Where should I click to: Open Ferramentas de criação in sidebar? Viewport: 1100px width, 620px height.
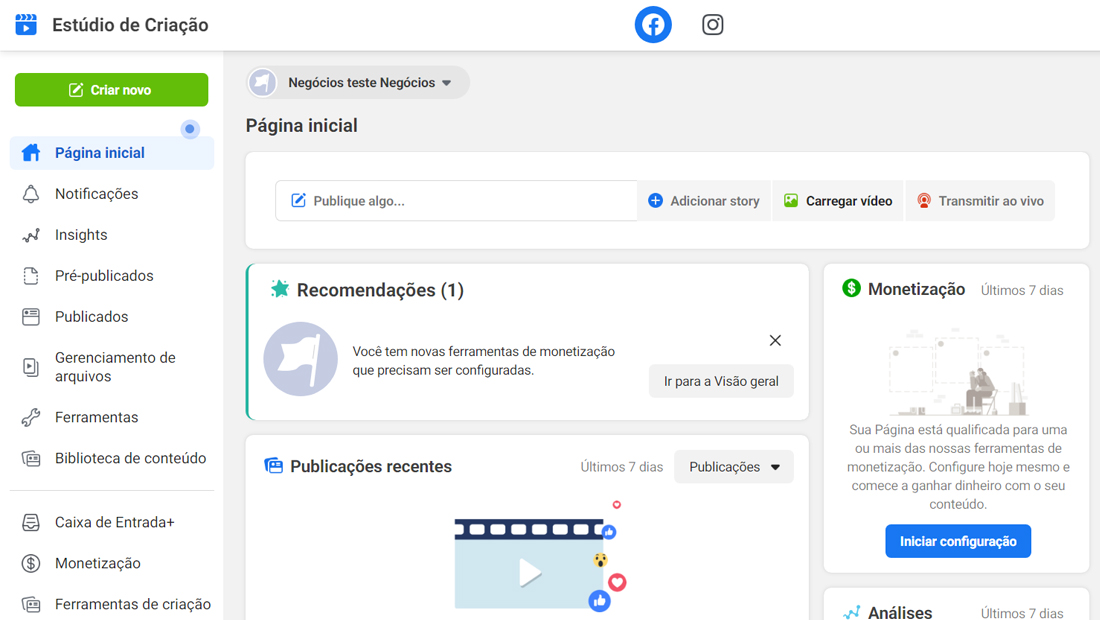pyautogui.click(x=112, y=605)
